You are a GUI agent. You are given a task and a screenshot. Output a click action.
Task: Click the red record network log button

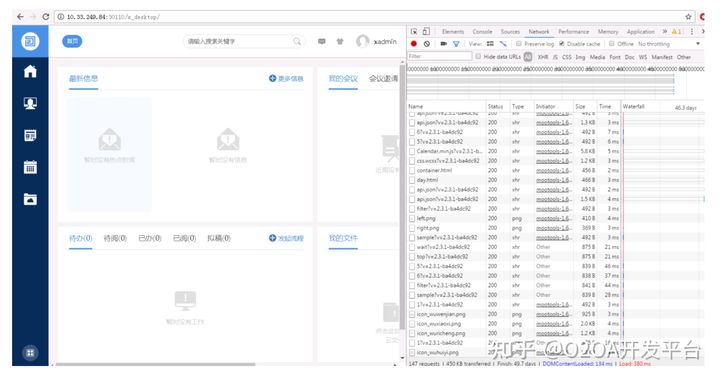pyautogui.click(x=414, y=44)
